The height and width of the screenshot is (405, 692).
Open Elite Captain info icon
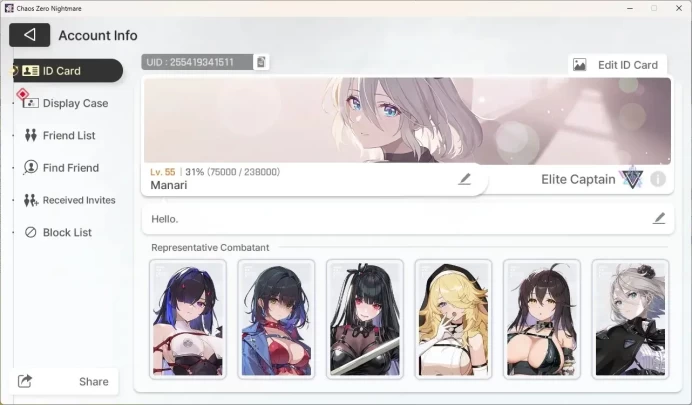658,179
